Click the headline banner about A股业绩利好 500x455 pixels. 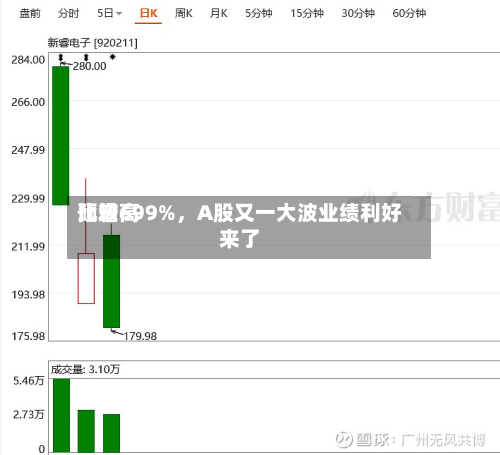click(x=249, y=227)
